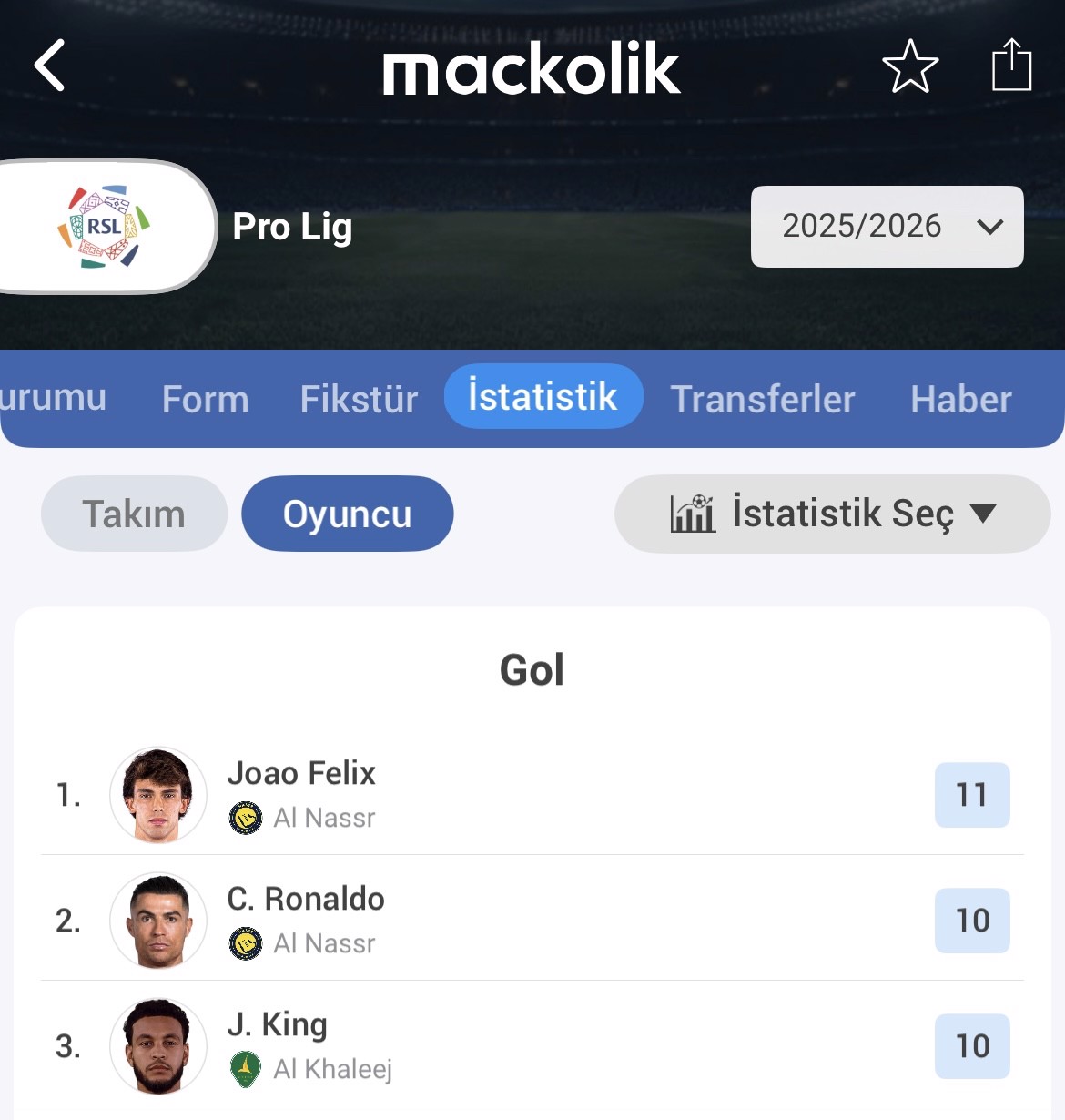Go to the Transferler tab
This screenshot has height=1120, width=1065.
point(763,399)
